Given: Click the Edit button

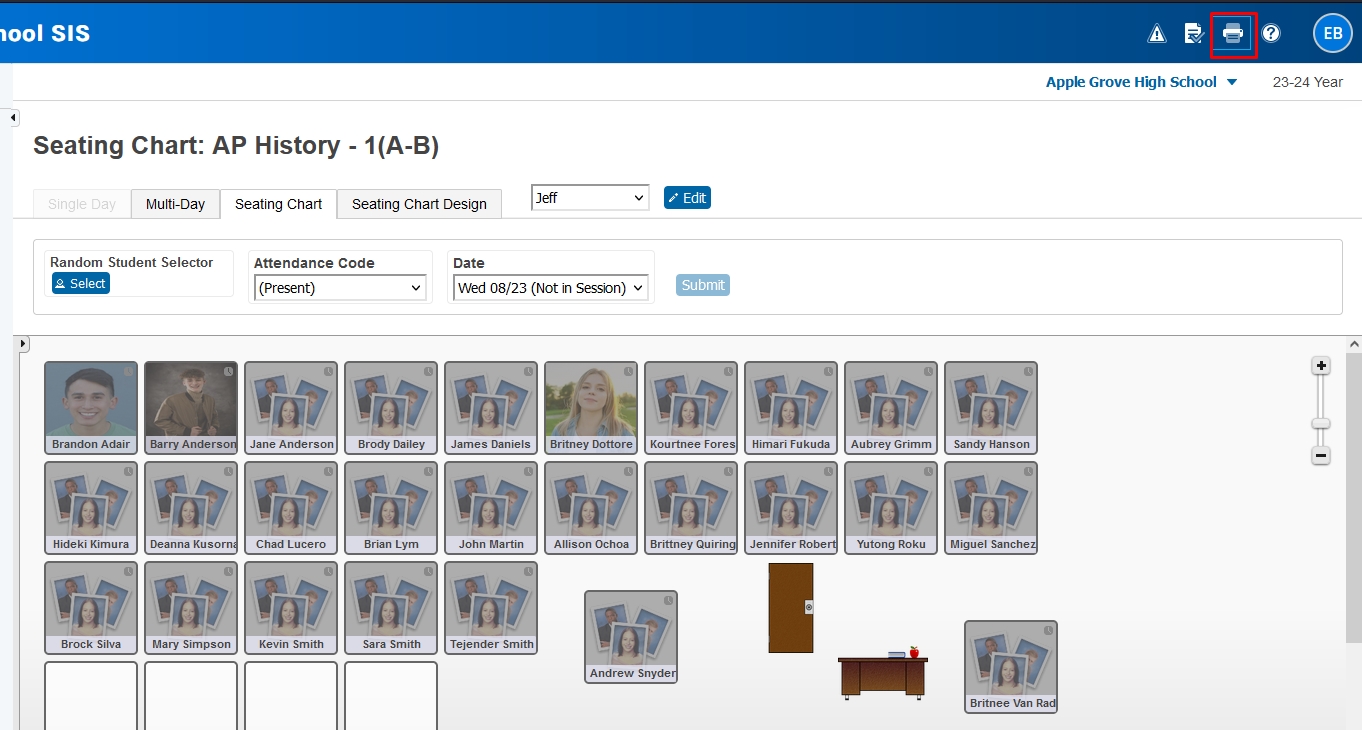Looking at the screenshot, I should [687, 198].
